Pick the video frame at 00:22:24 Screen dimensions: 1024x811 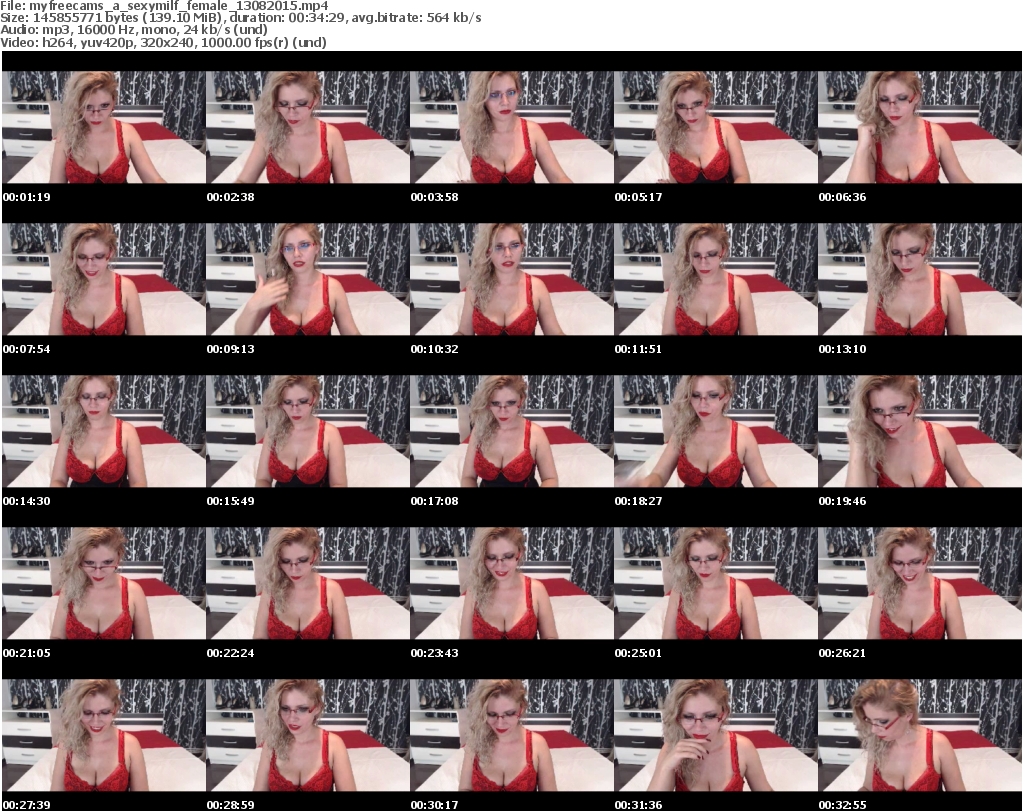(308, 583)
